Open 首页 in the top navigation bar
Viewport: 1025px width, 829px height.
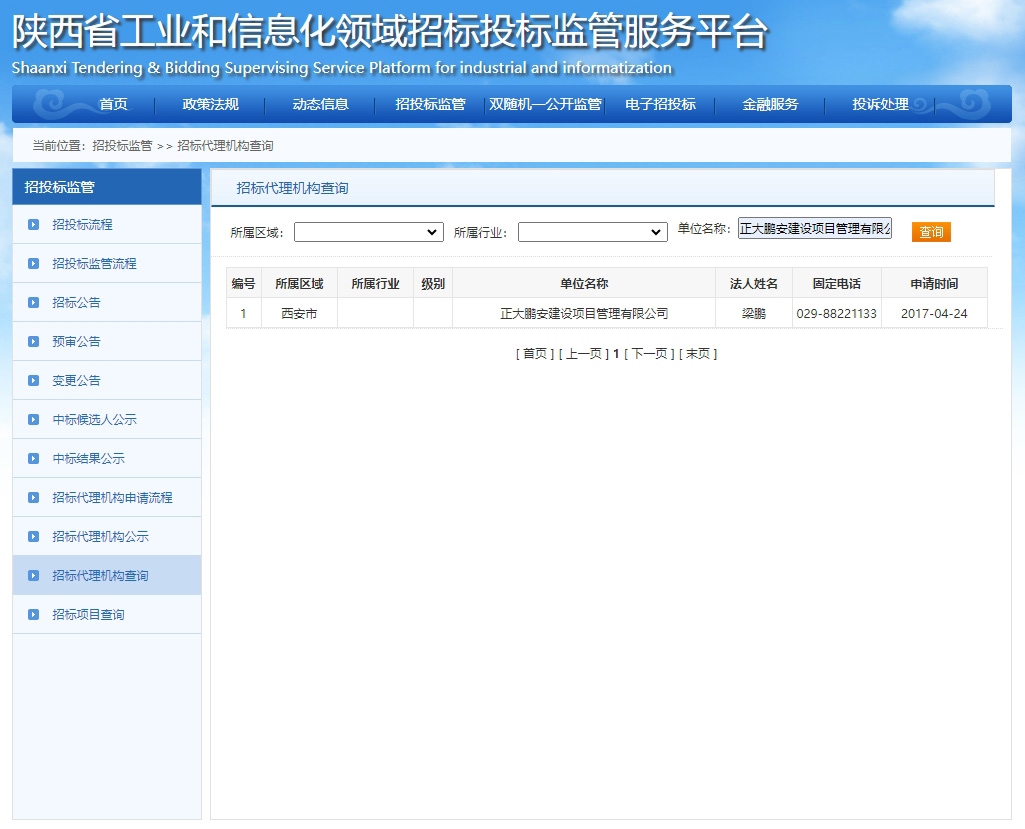113,104
